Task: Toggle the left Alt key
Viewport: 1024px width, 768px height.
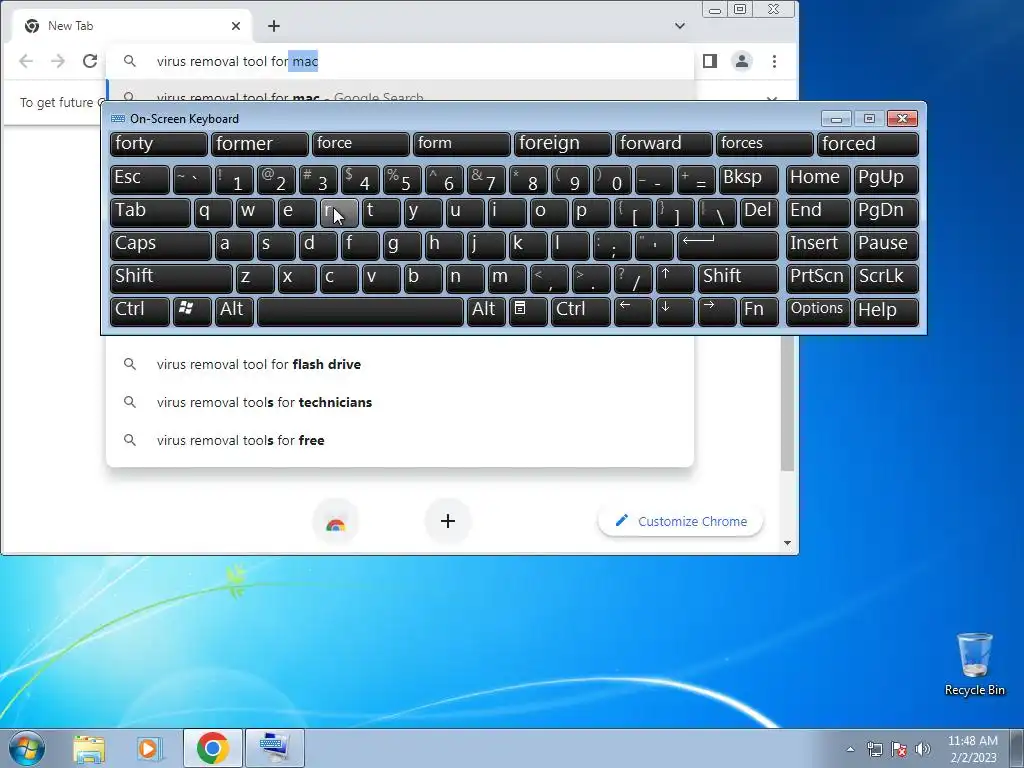Action: point(234,311)
